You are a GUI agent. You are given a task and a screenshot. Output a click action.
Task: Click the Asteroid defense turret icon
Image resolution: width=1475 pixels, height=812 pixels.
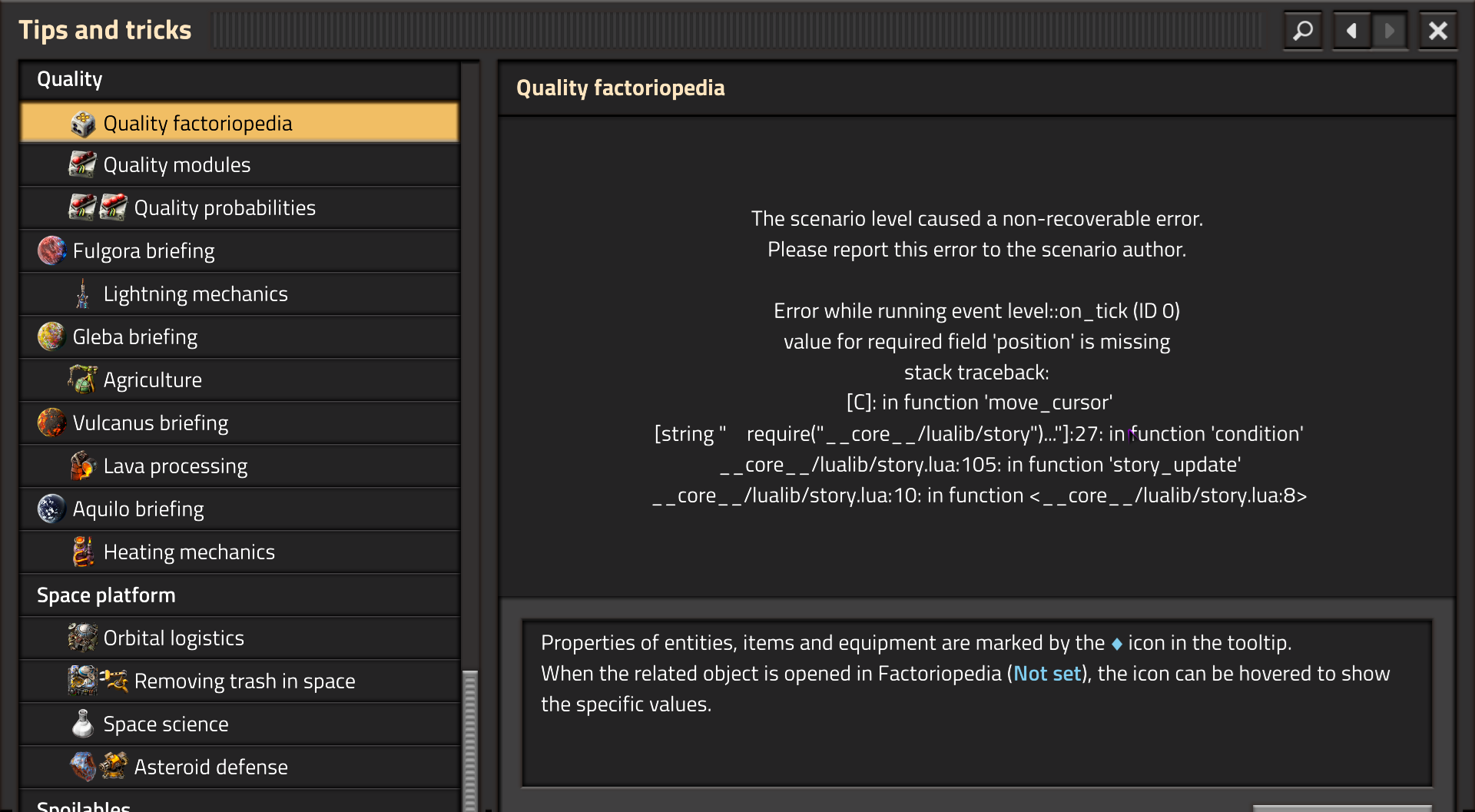[x=114, y=767]
